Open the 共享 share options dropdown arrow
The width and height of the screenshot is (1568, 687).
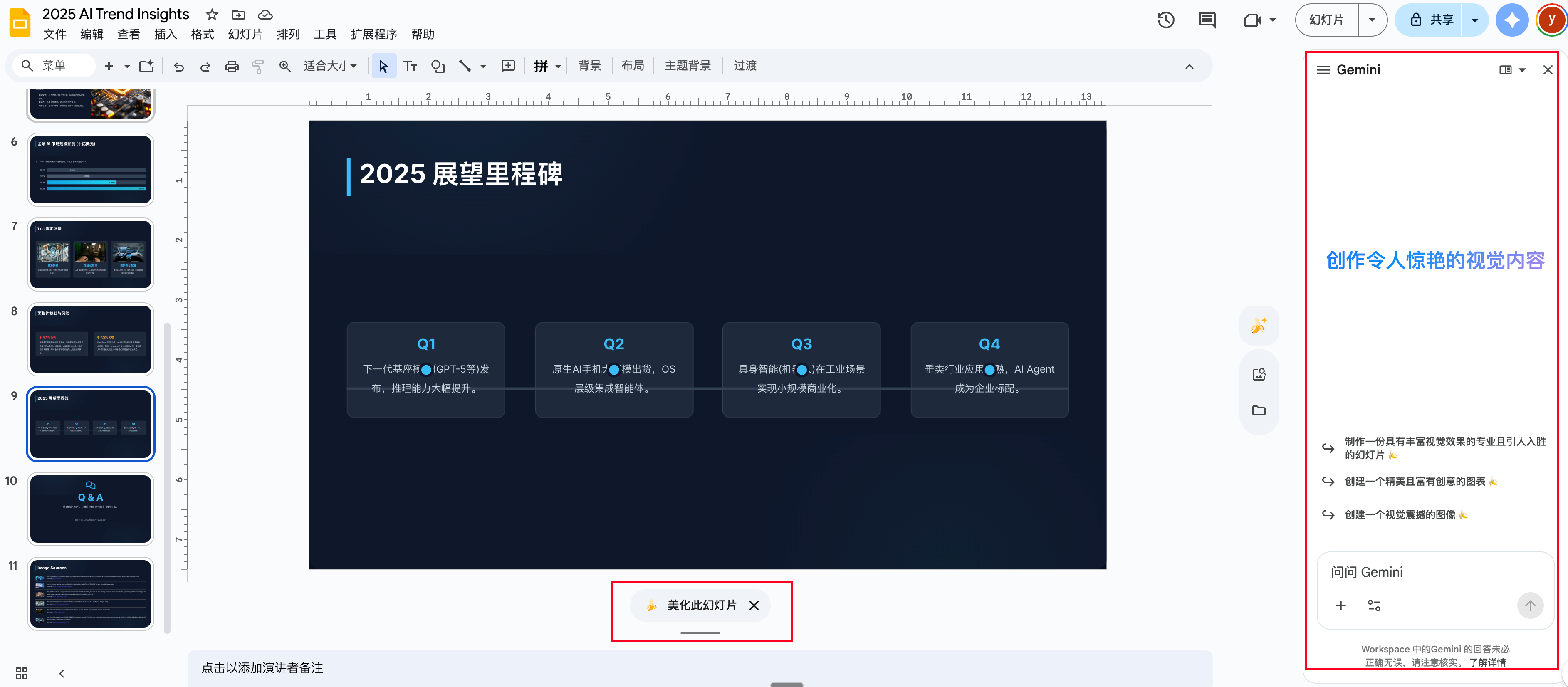pos(1475,20)
